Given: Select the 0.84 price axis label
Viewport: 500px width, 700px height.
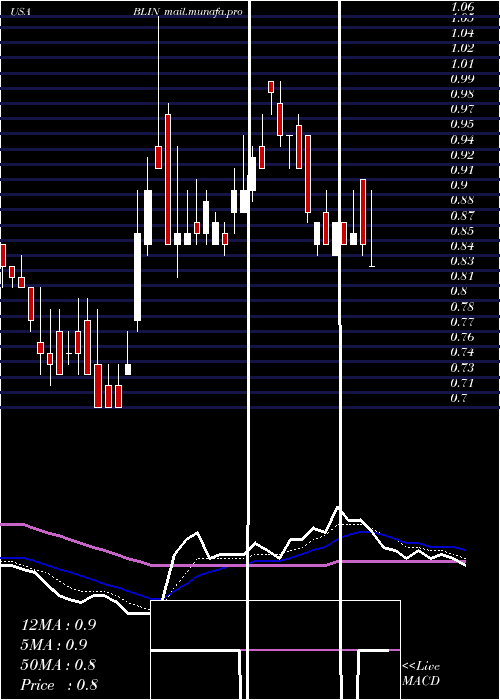Looking at the screenshot, I should (x=462, y=246).
